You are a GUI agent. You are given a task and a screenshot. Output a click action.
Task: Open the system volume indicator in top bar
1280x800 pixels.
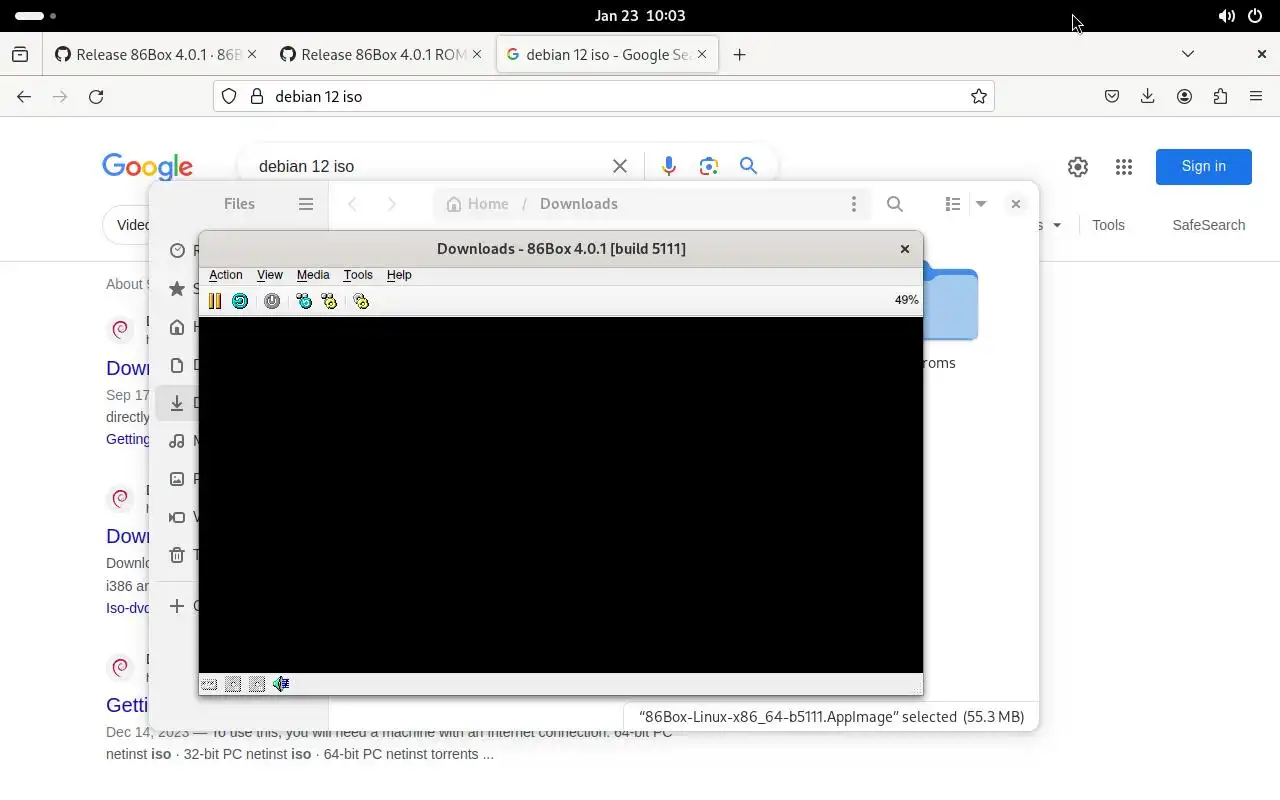[1226, 16]
